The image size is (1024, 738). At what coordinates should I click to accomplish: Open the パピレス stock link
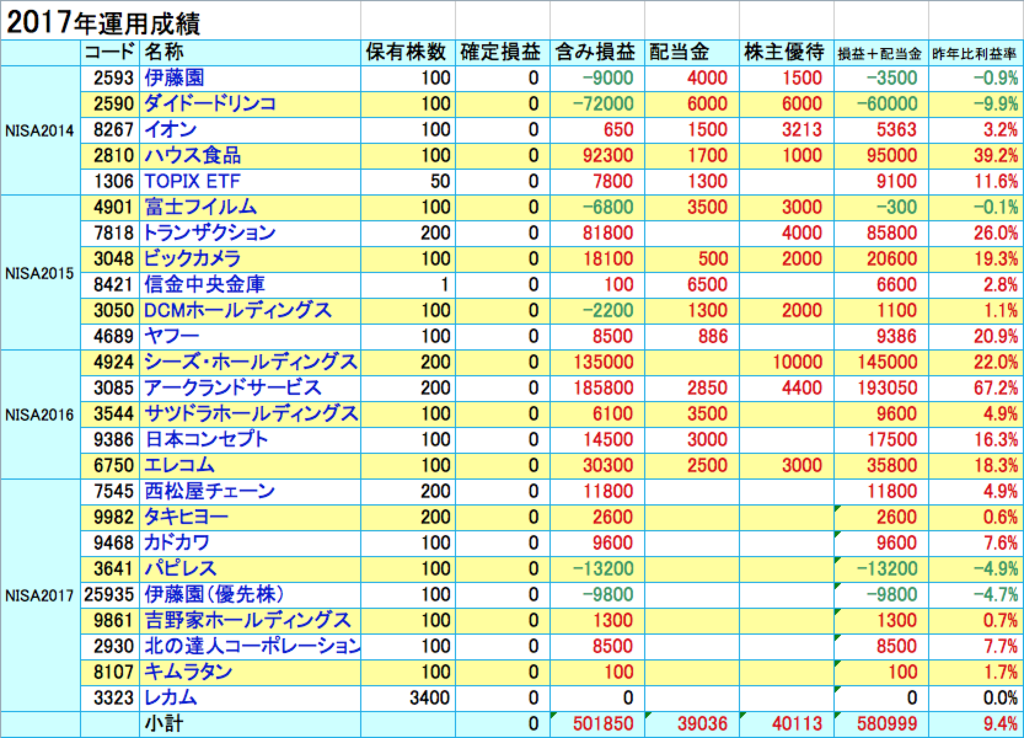point(180,568)
